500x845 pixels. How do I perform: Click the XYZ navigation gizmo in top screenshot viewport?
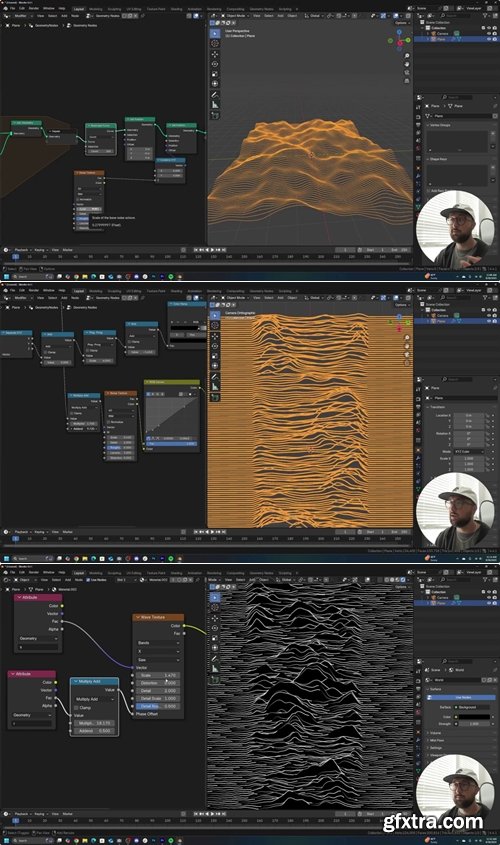click(399, 42)
